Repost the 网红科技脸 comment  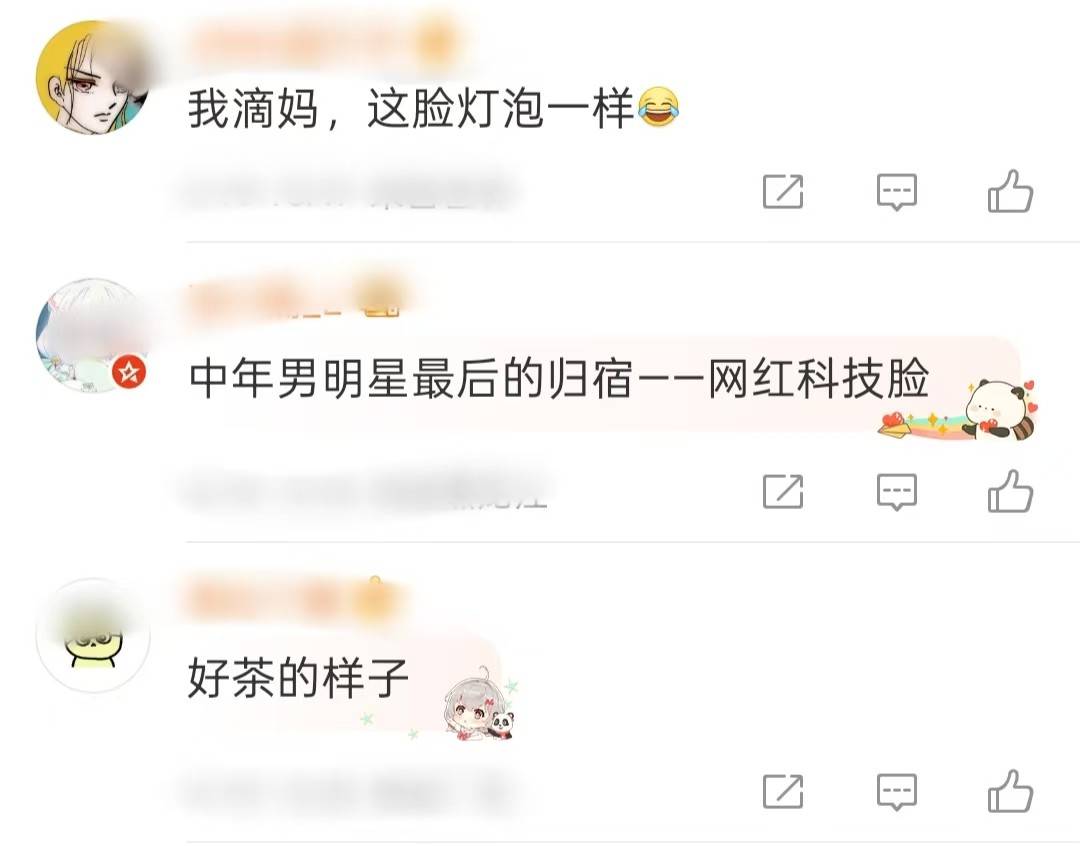(x=783, y=492)
